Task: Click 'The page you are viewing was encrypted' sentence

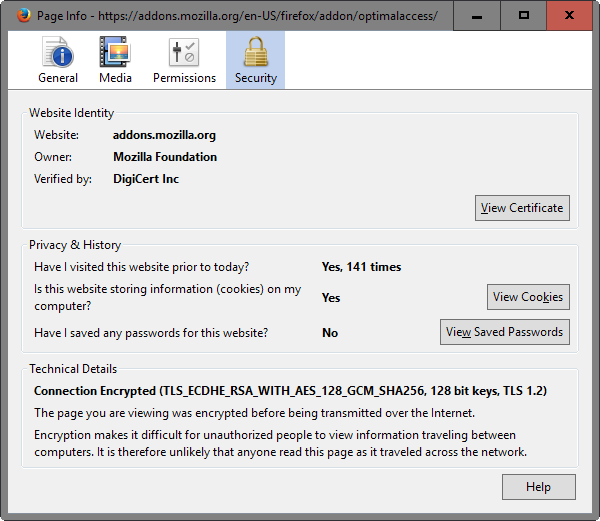Action: (x=254, y=413)
